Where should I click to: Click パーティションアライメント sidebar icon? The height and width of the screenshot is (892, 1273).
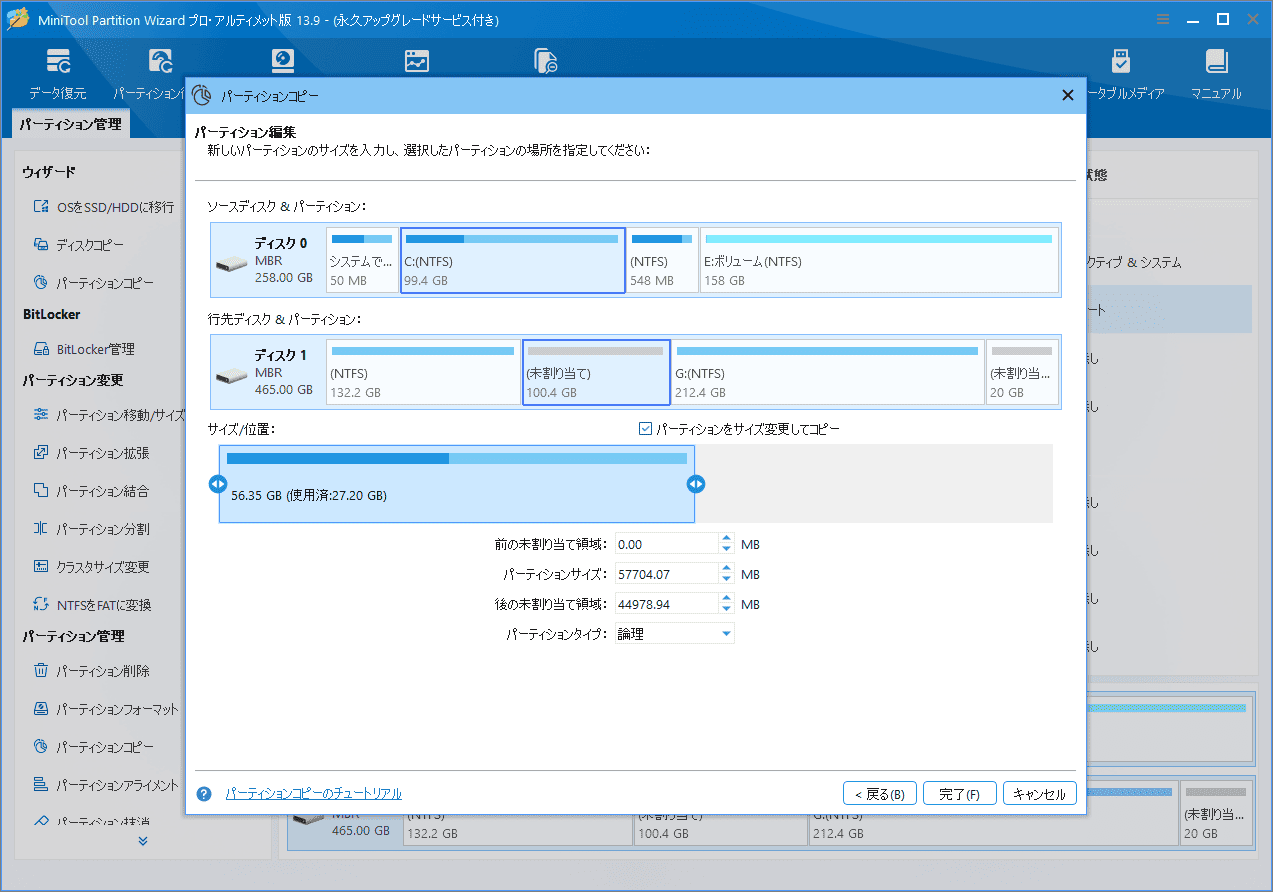pos(41,784)
